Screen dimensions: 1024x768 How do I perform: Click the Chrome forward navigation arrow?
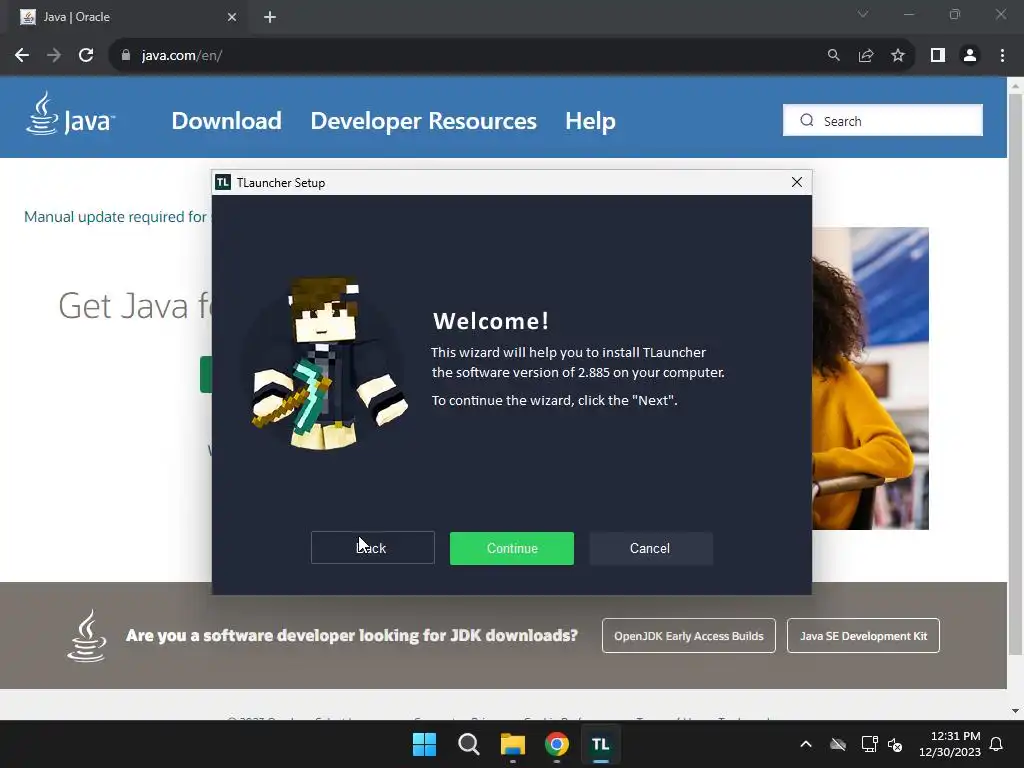pos(54,56)
